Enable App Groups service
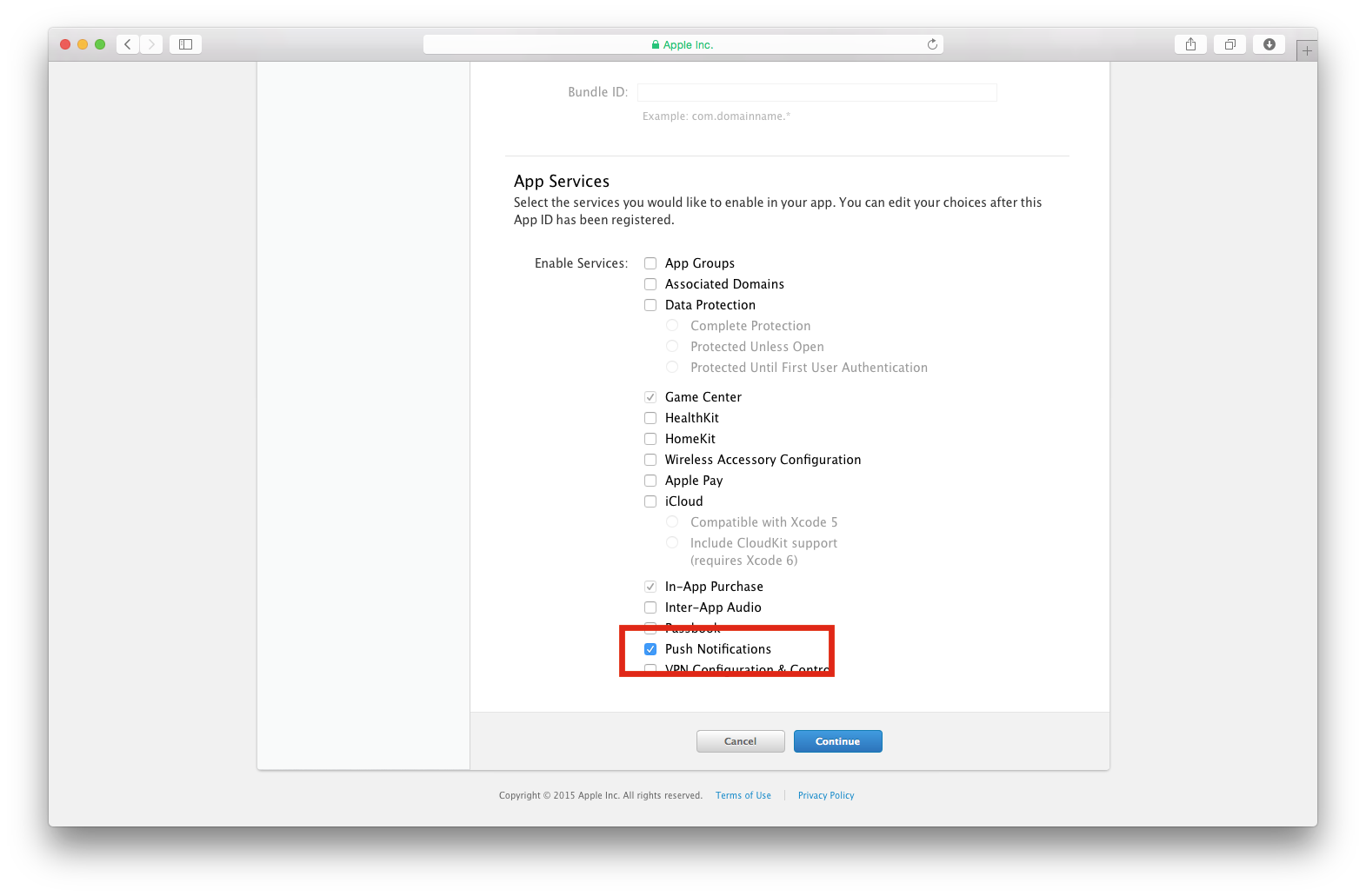The image size is (1366, 896). click(650, 263)
